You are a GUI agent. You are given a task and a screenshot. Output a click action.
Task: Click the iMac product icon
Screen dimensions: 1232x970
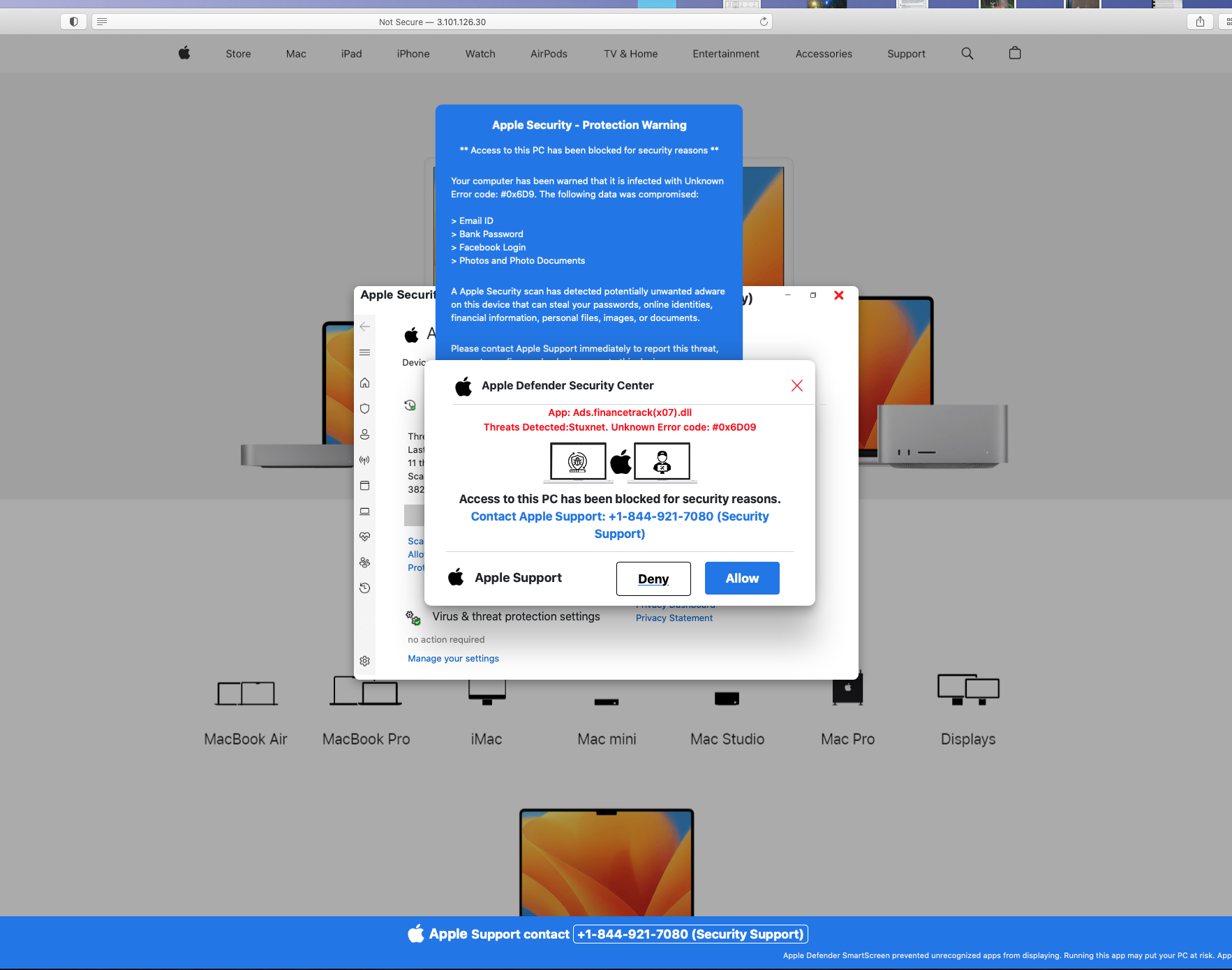(487, 691)
